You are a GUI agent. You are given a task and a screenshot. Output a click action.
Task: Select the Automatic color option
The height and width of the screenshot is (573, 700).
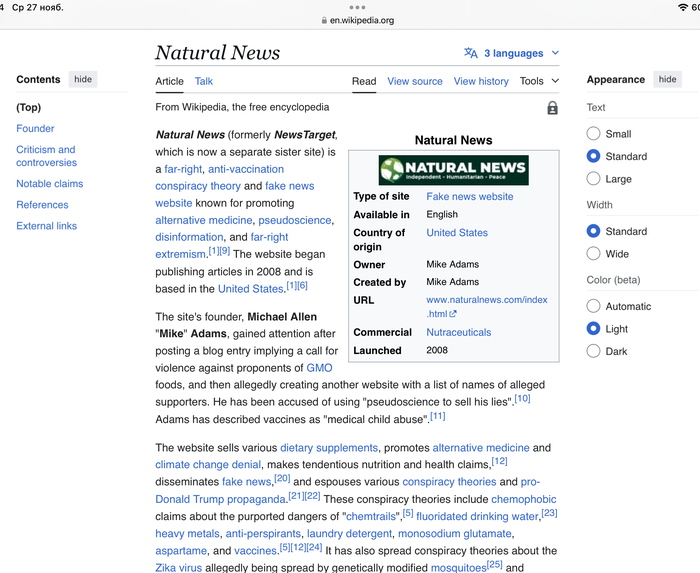594,306
